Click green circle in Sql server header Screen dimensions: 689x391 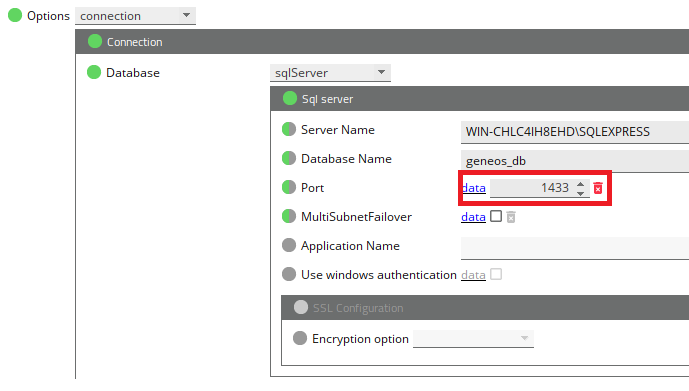coord(290,99)
